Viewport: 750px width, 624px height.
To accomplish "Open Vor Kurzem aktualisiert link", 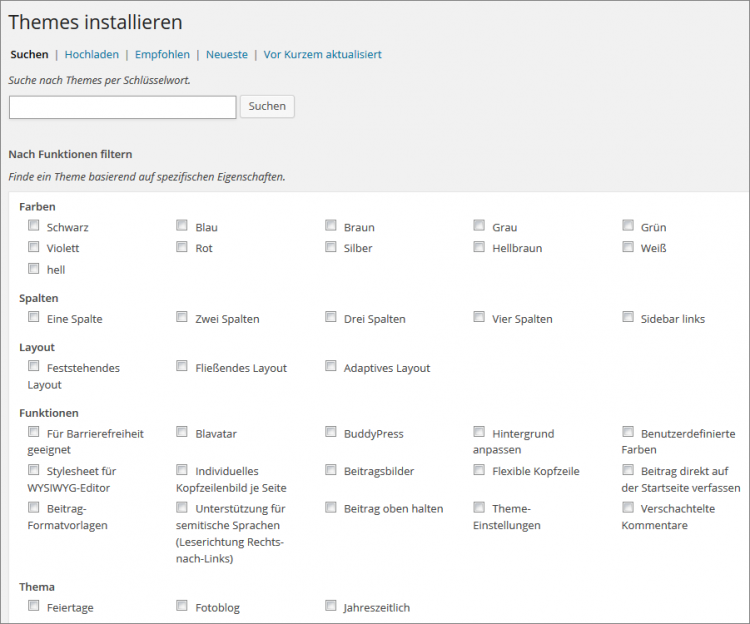I will point(322,55).
